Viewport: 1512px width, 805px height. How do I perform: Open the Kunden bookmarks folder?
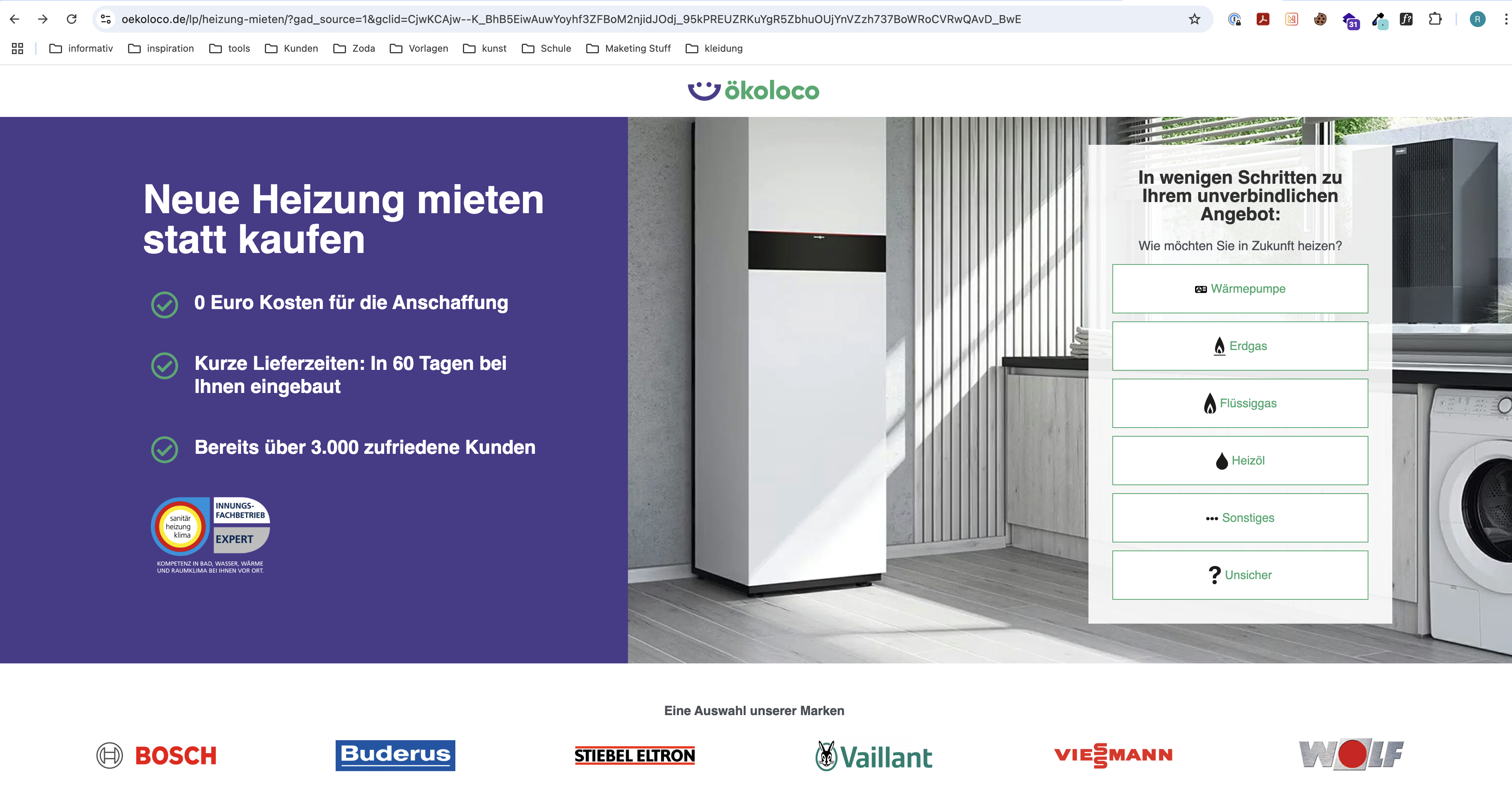[292, 48]
